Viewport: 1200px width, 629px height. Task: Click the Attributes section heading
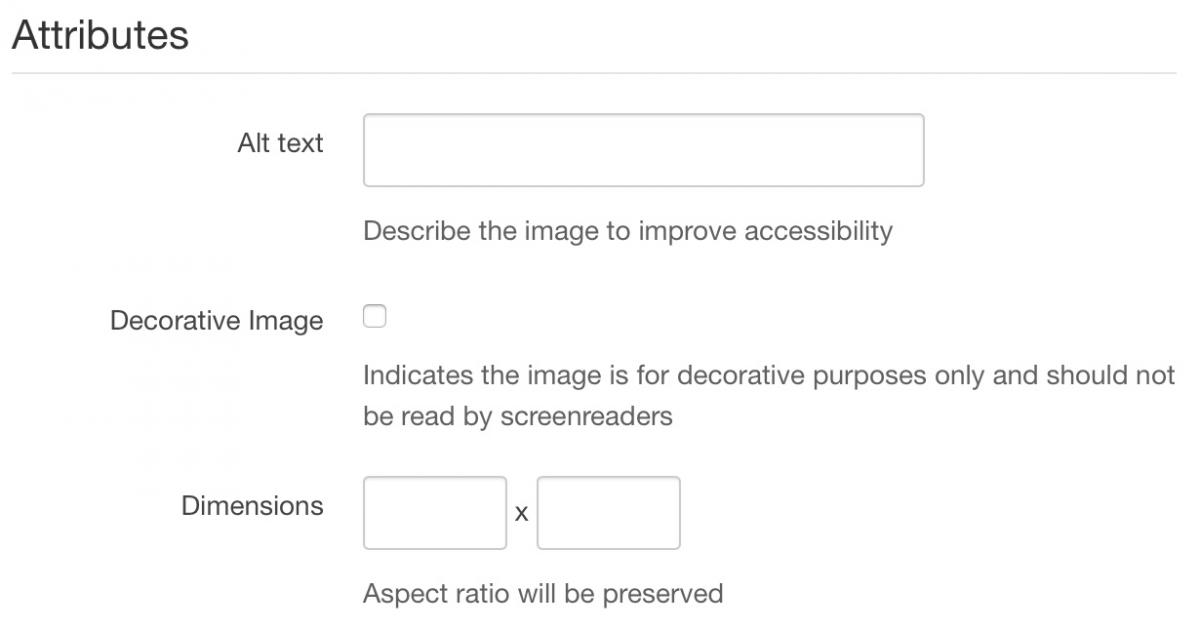[x=100, y=35]
